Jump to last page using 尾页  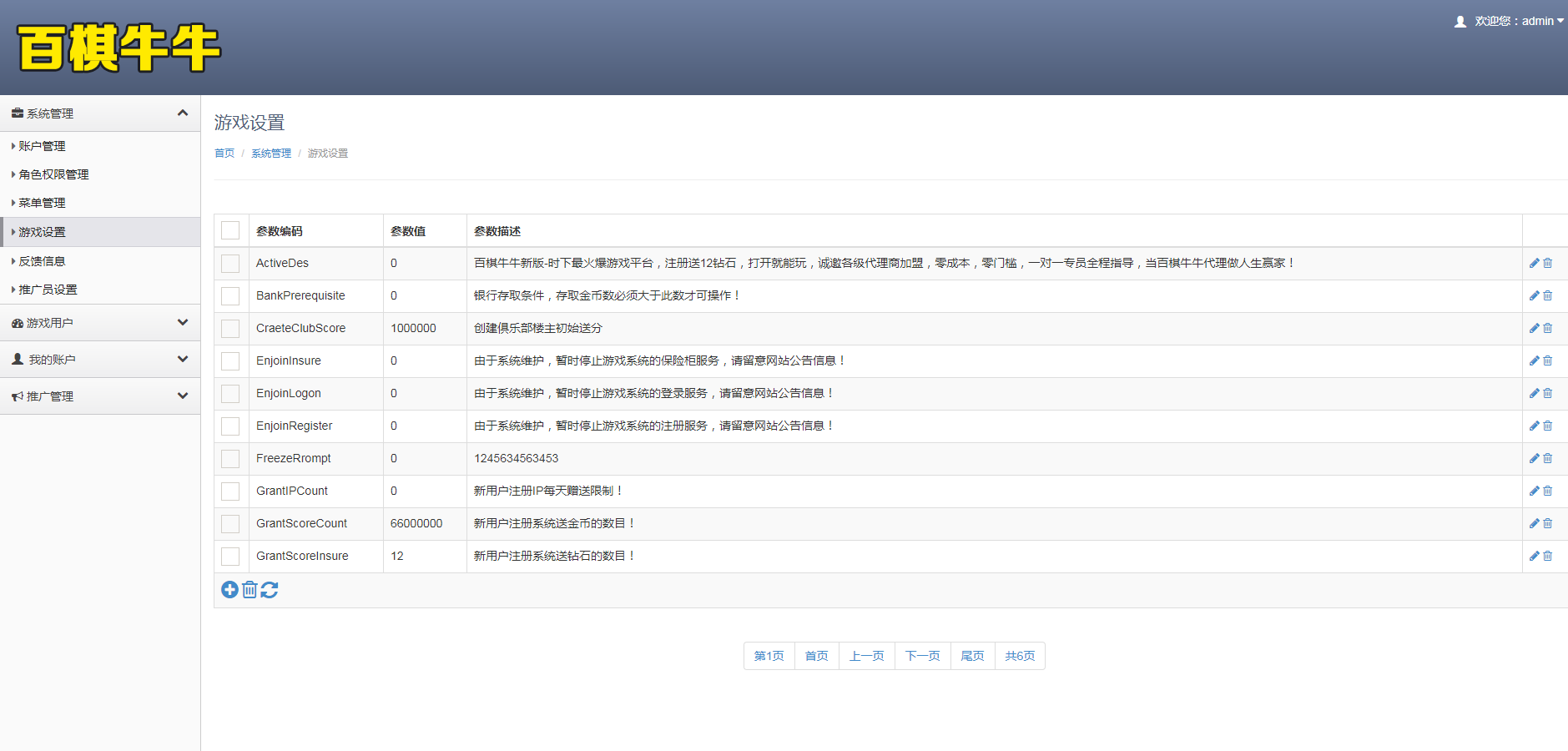click(972, 656)
